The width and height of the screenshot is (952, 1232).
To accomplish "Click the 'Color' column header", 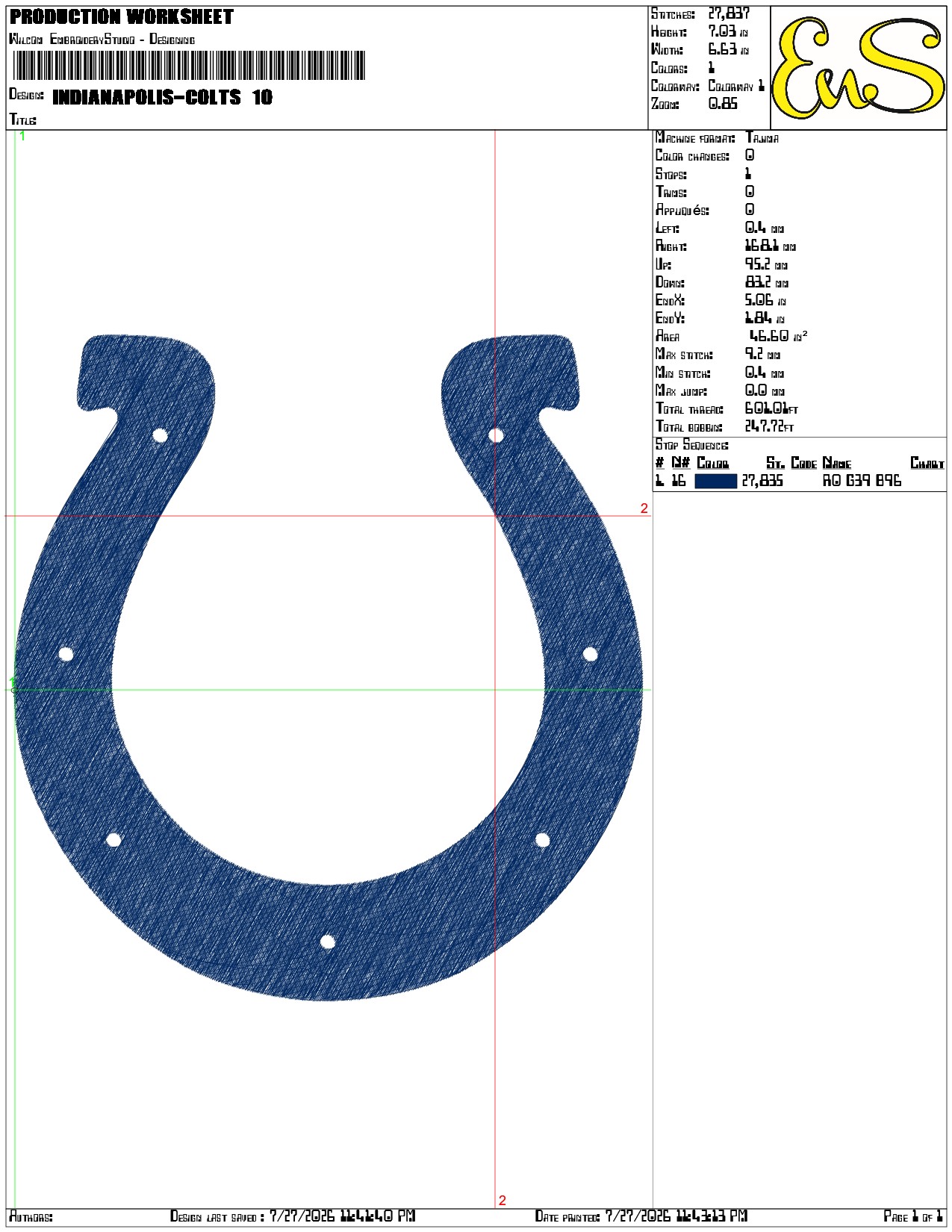I will 713,463.
